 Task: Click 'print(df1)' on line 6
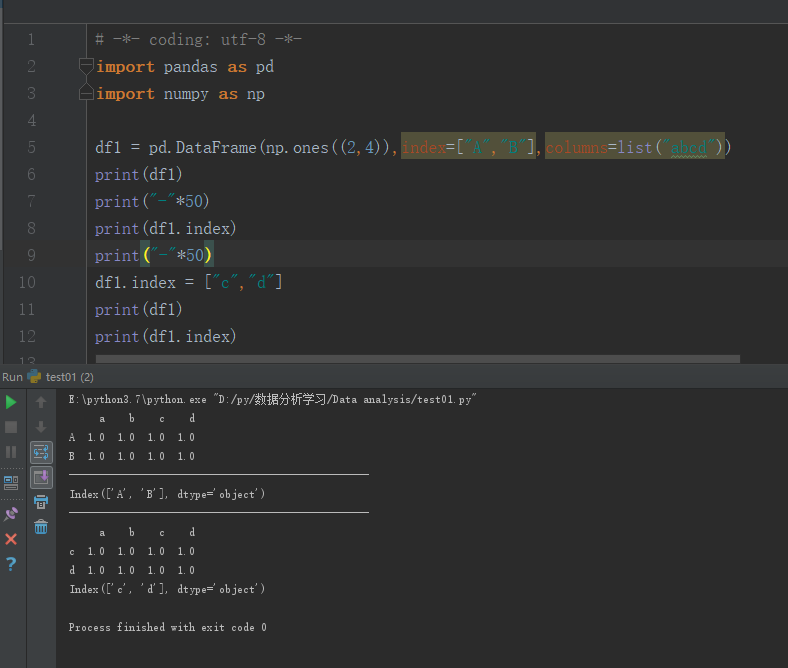pos(139,174)
